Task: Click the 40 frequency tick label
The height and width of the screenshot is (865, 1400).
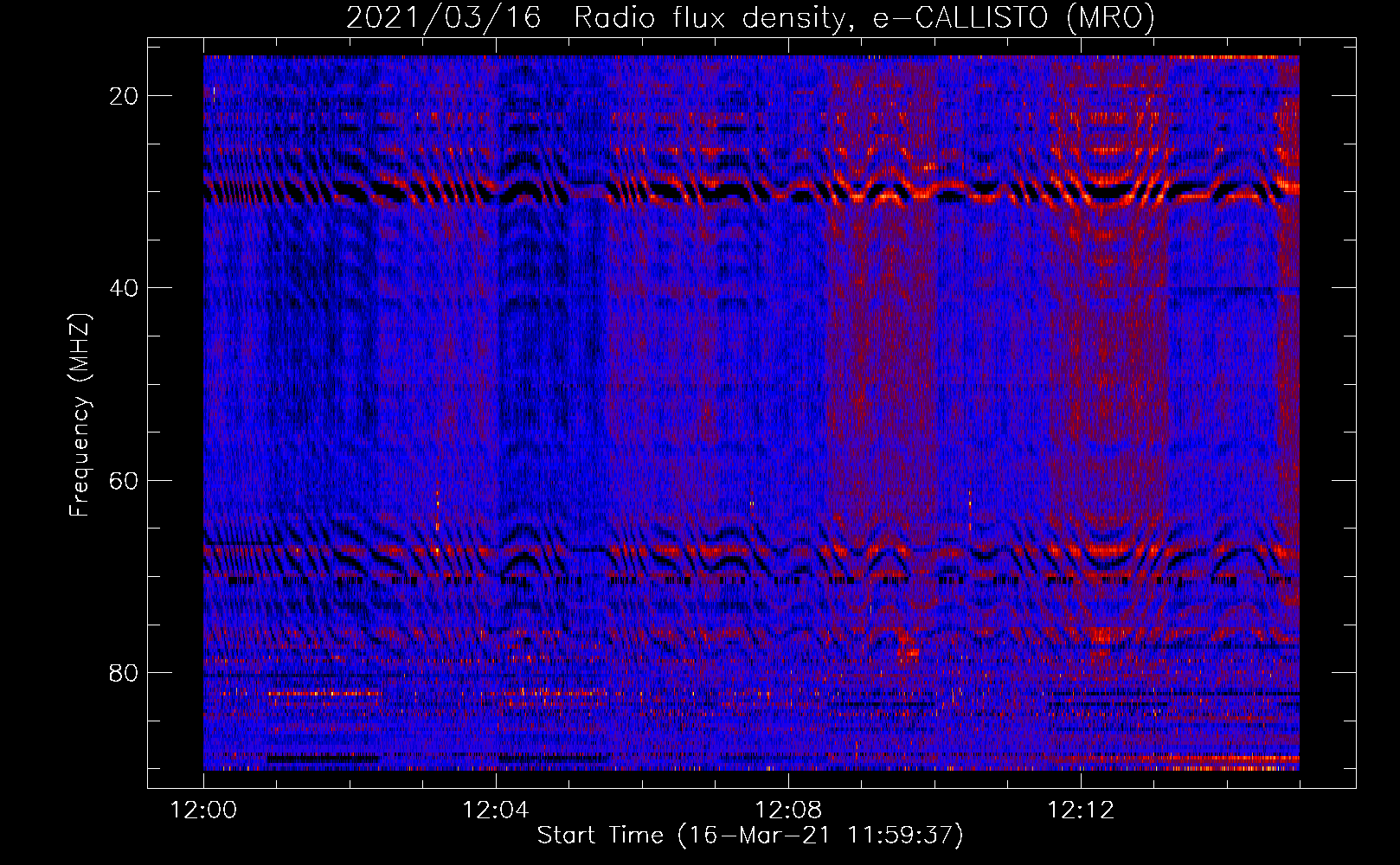Action: [x=124, y=288]
